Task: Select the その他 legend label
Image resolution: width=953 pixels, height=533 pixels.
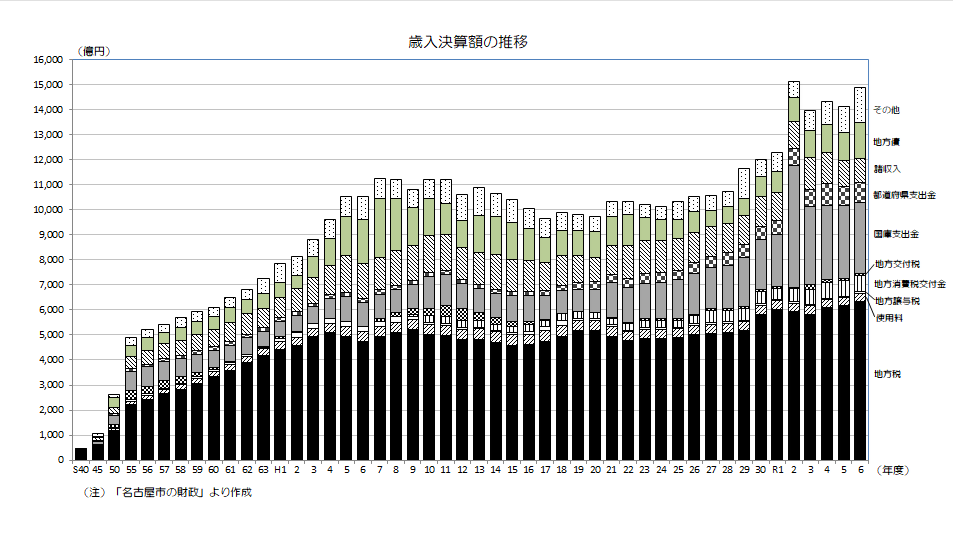Action: (x=886, y=109)
